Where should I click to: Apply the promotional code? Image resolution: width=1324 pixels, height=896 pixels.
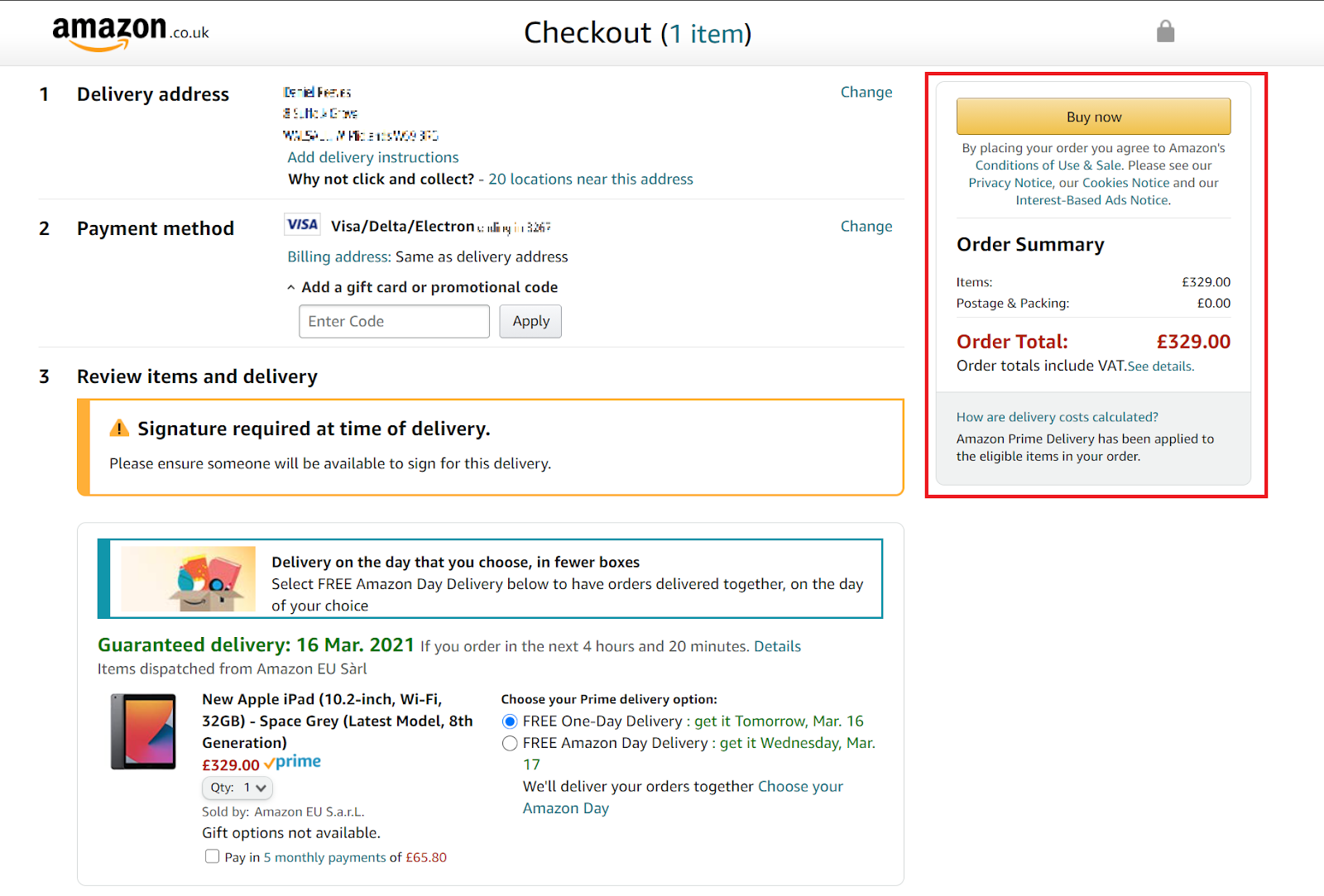tap(530, 321)
